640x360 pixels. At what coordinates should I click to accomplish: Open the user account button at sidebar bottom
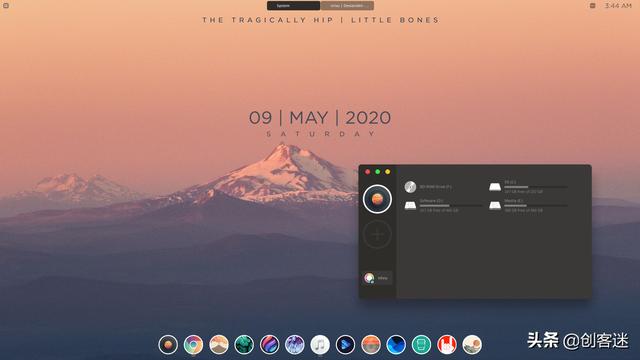tap(377, 278)
